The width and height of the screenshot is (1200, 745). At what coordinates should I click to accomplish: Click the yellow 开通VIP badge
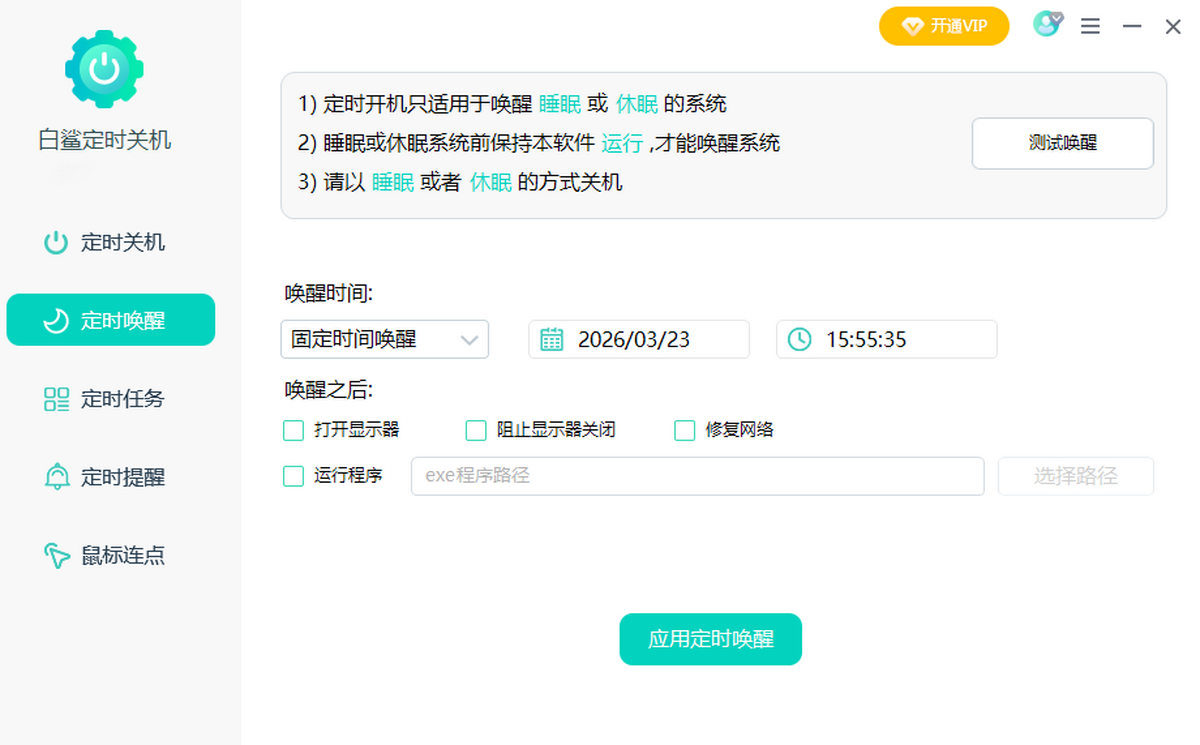tap(943, 26)
